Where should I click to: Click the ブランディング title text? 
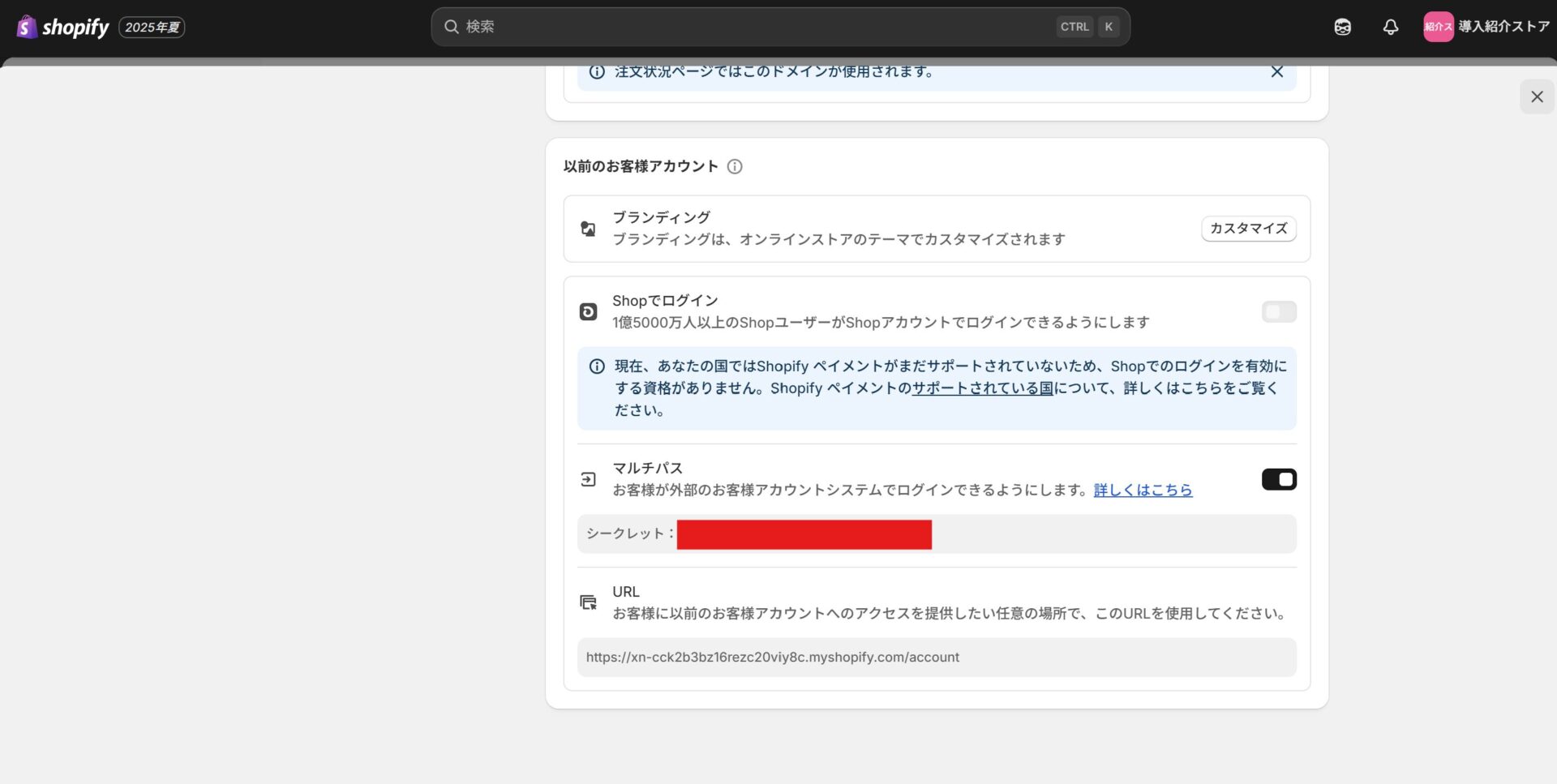pyautogui.click(x=661, y=217)
